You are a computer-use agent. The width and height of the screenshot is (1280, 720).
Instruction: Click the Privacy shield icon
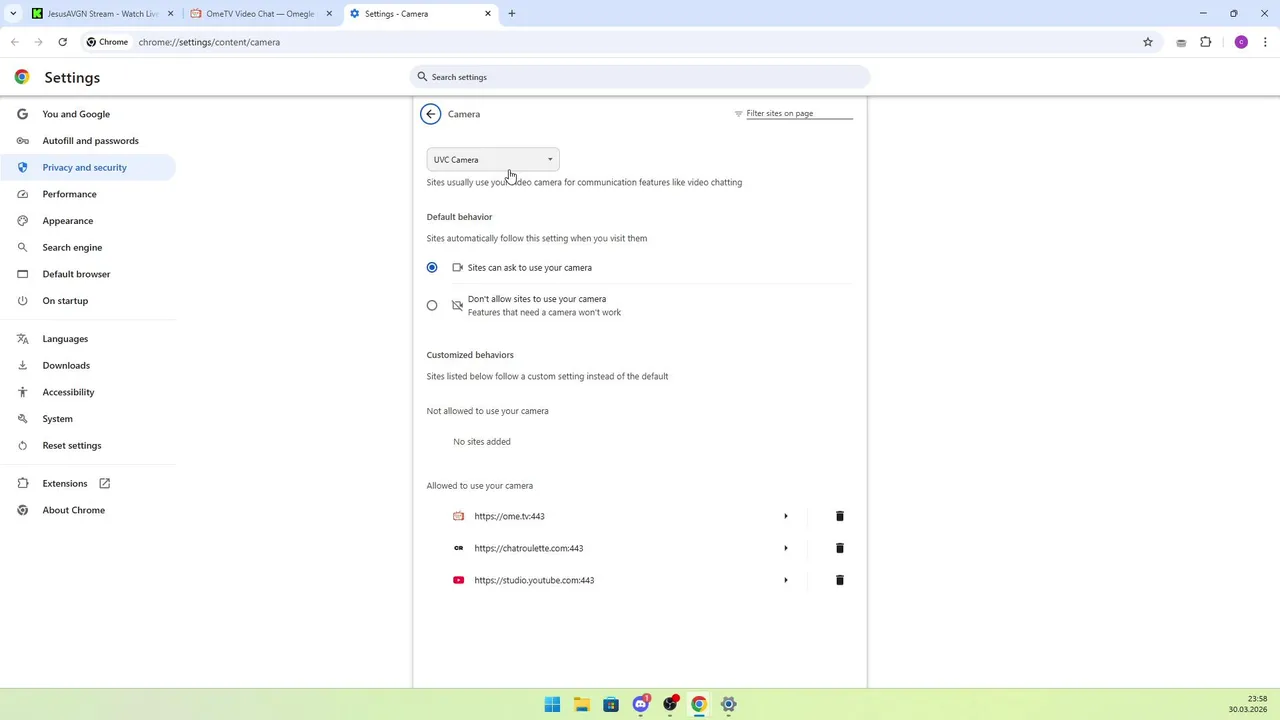(x=22, y=167)
